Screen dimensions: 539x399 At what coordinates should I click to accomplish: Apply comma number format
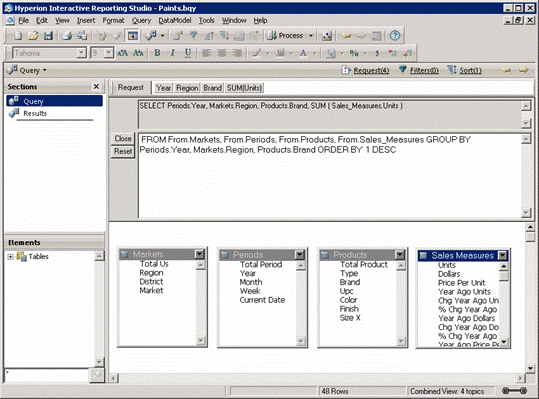coord(377,53)
